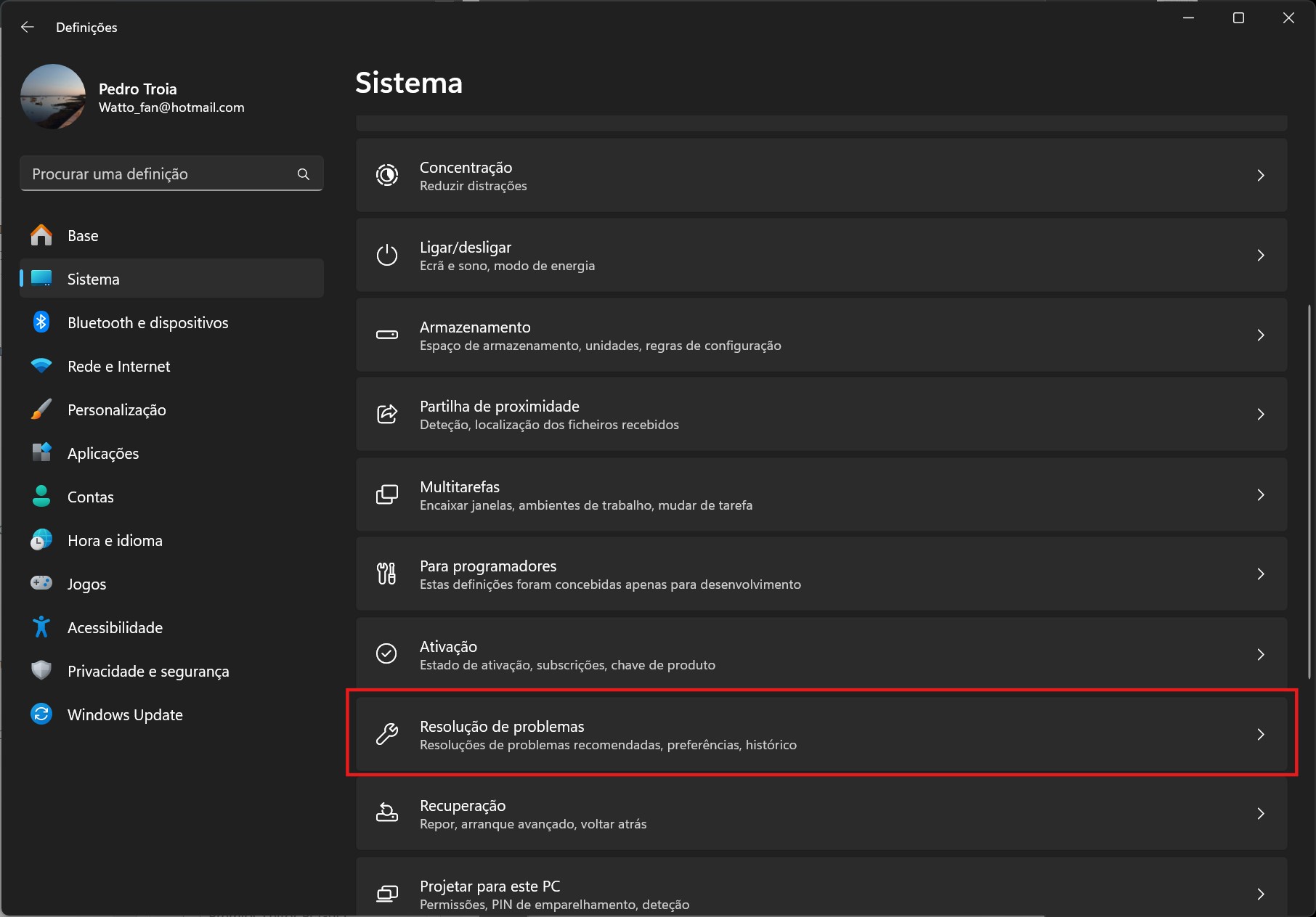Viewport: 1316px width, 917px height.
Task: Select Rede e Internet in sidebar
Action: pos(171,366)
